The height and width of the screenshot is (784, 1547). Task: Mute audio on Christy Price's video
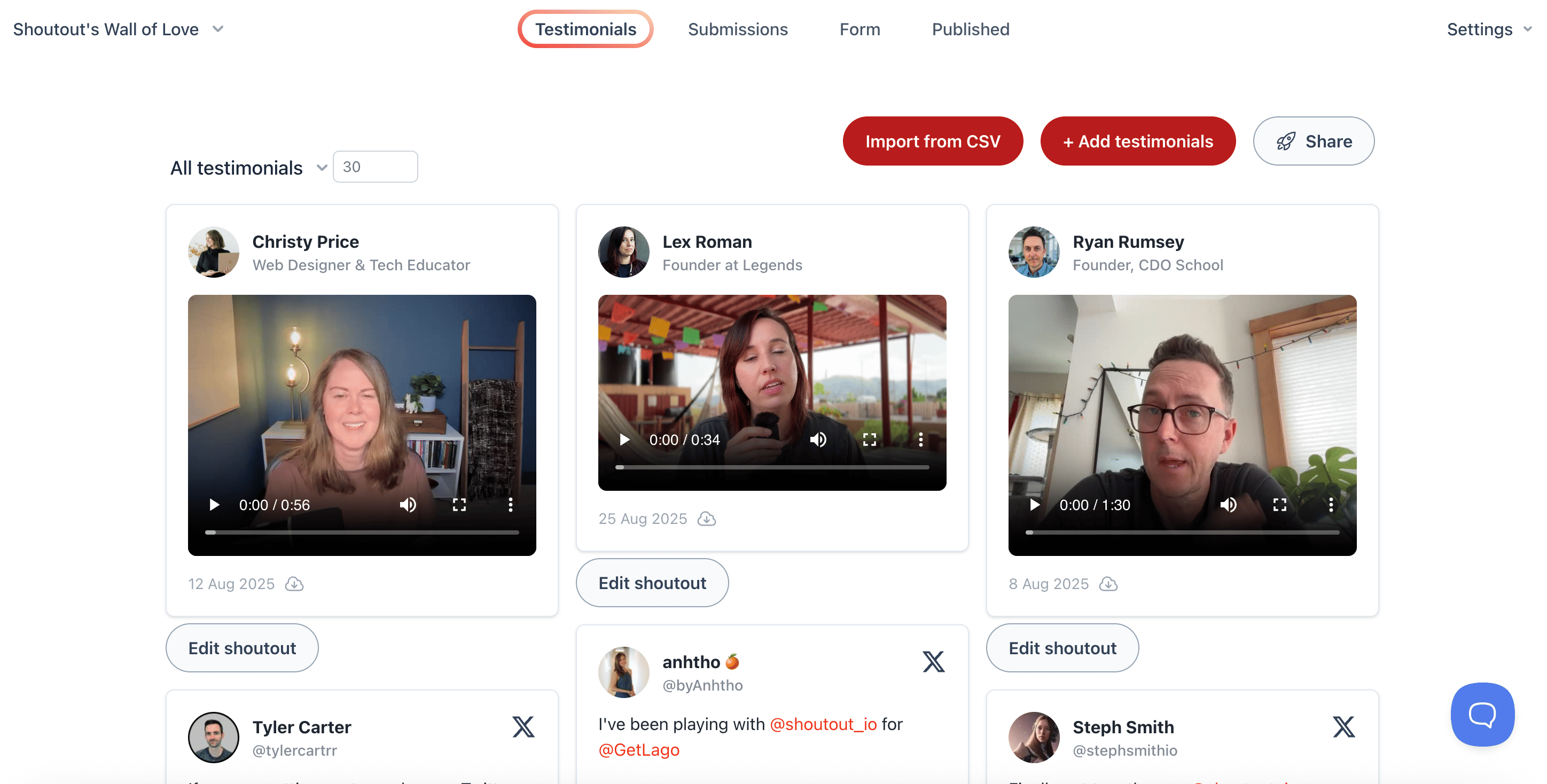408,504
